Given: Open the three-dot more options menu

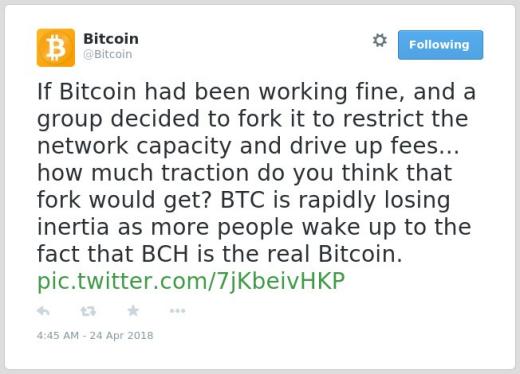Looking at the screenshot, I should [177, 311].
